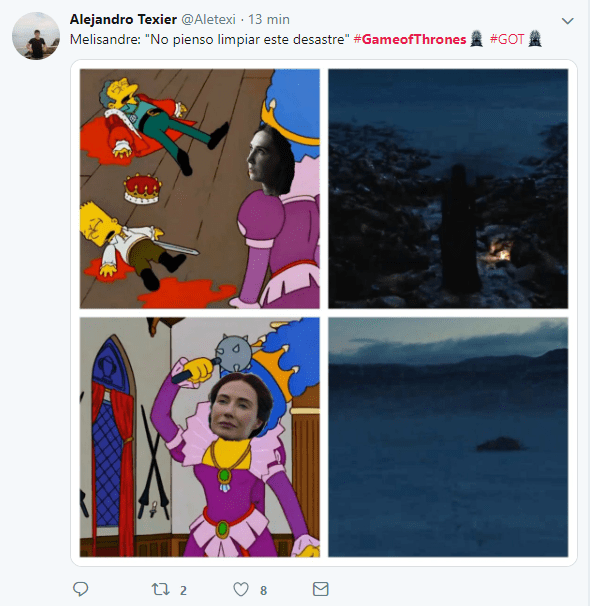Screen dimensions: 590x606
Task: Share tweet via the envelope message icon
Action: pos(320,589)
